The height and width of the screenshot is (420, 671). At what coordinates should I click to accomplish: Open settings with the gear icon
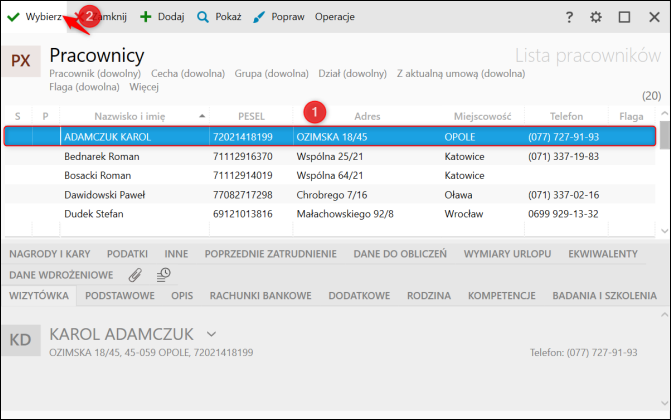(x=596, y=17)
